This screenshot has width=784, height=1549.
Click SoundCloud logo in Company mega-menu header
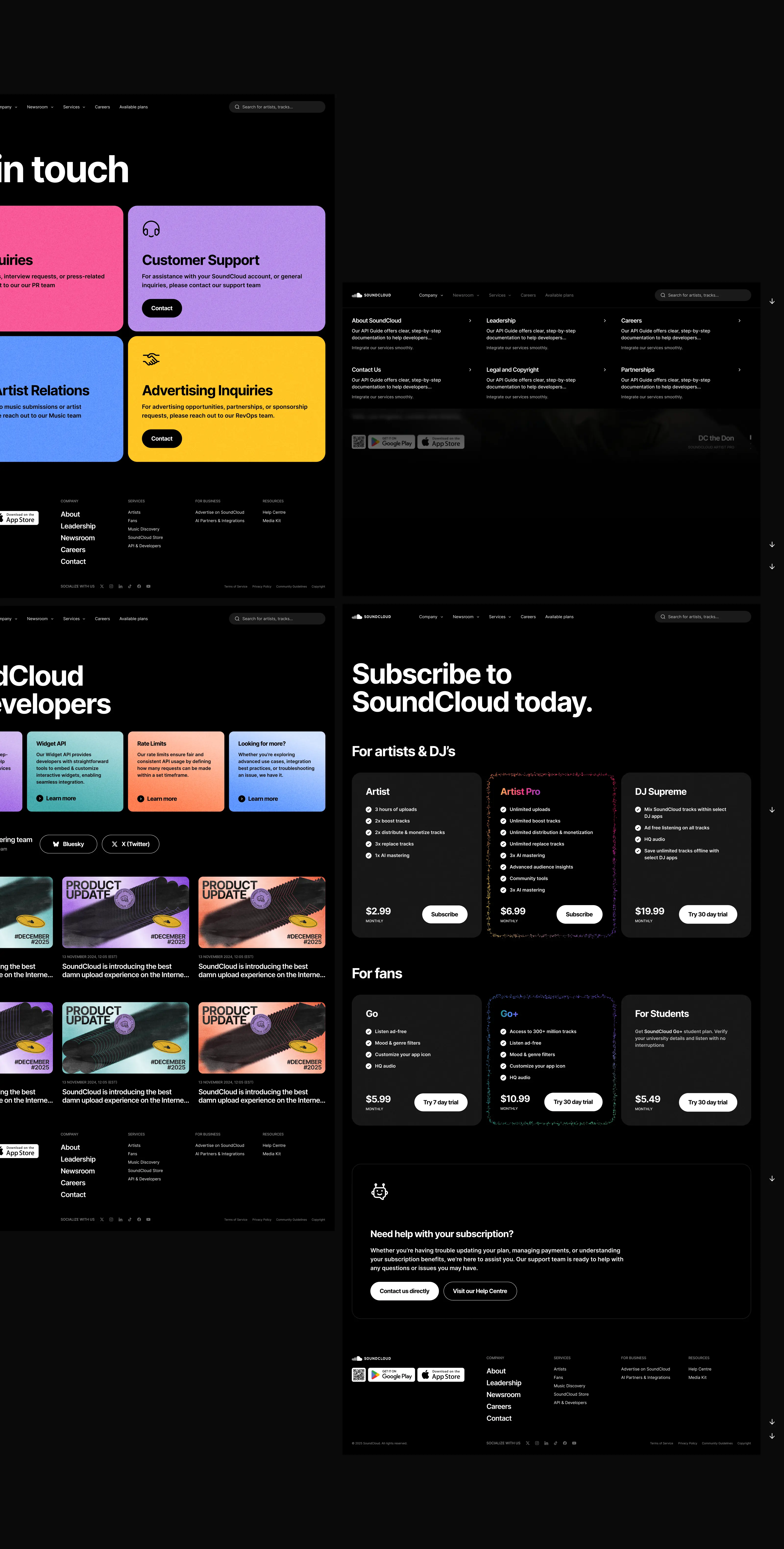[371, 295]
